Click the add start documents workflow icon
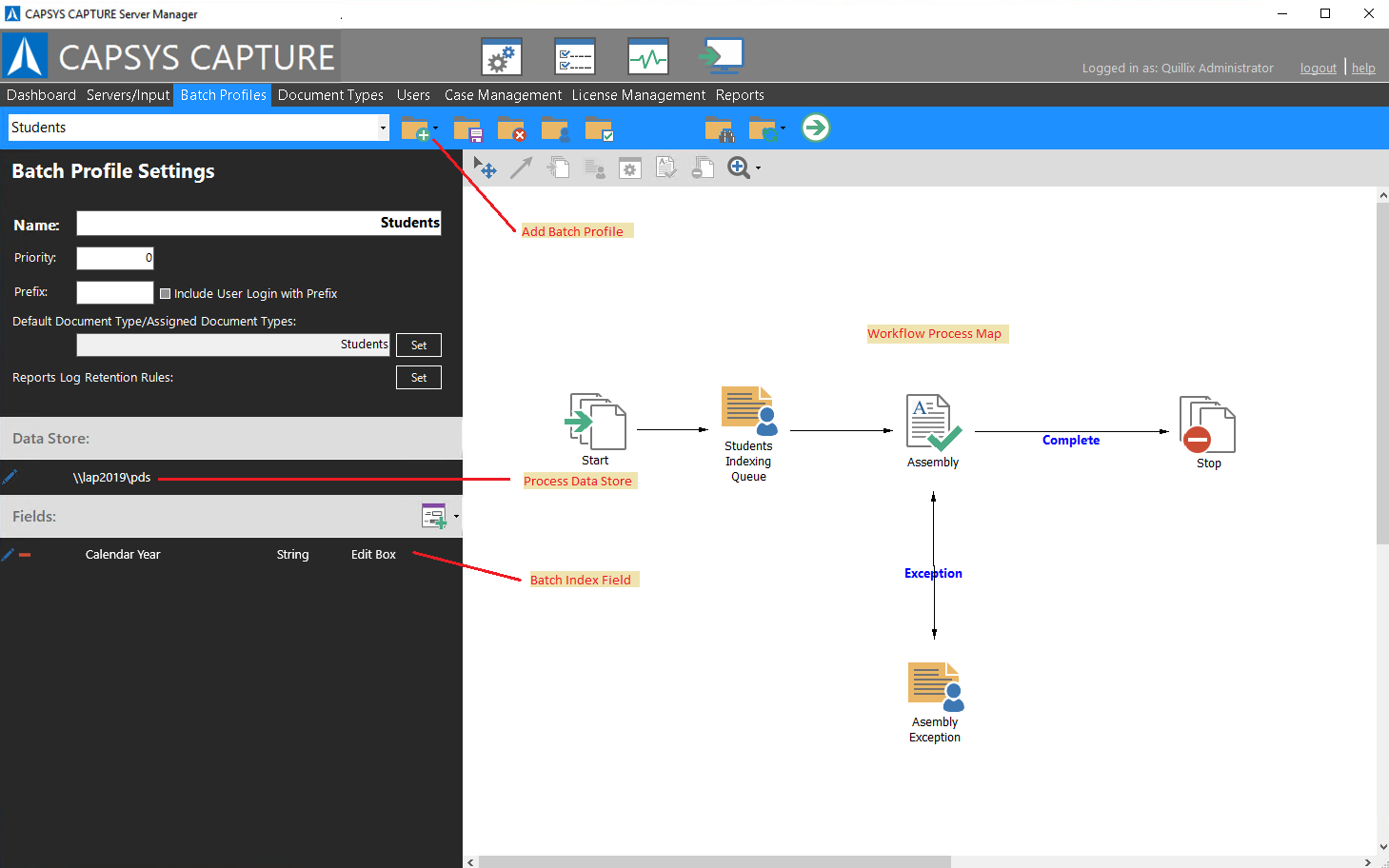This screenshot has width=1389, height=868. pyautogui.click(x=558, y=168)
